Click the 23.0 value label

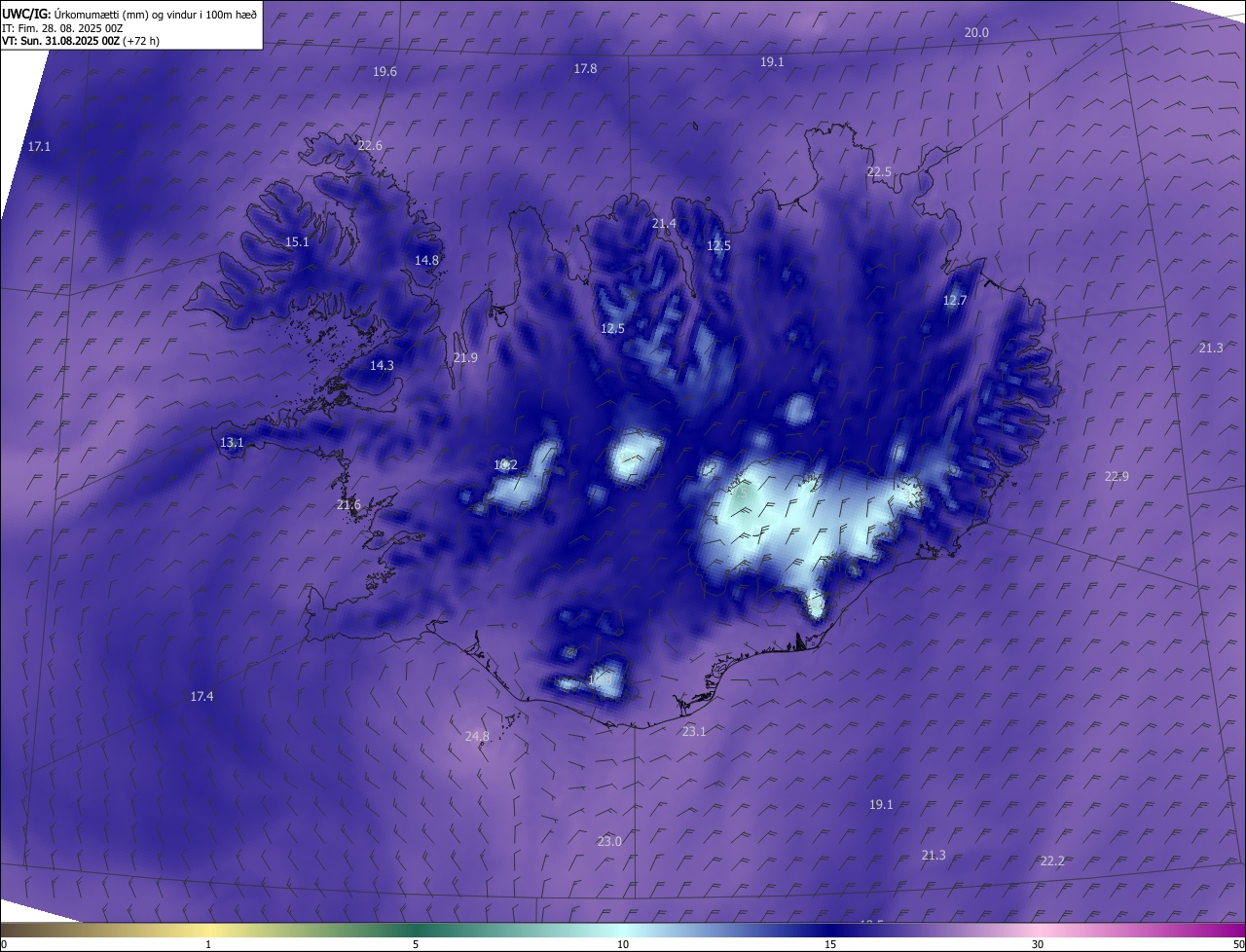pos(609,842)
